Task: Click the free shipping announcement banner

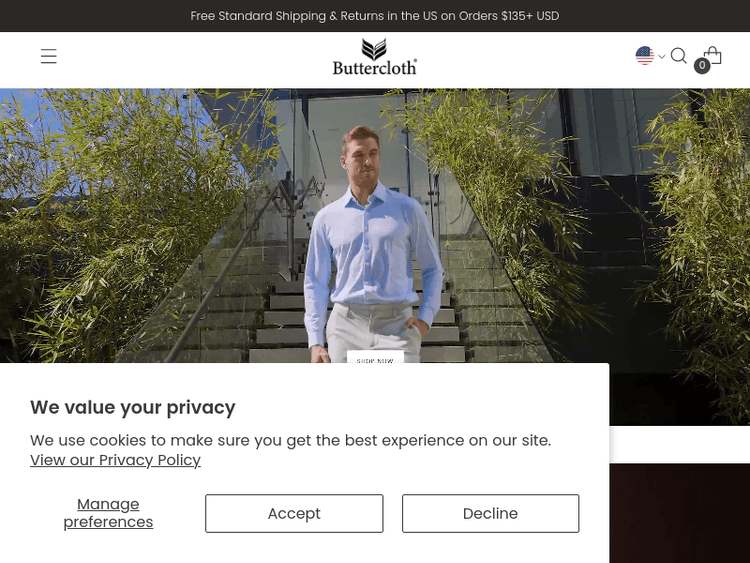Action: pyautogui.click(x=375, y=16)
